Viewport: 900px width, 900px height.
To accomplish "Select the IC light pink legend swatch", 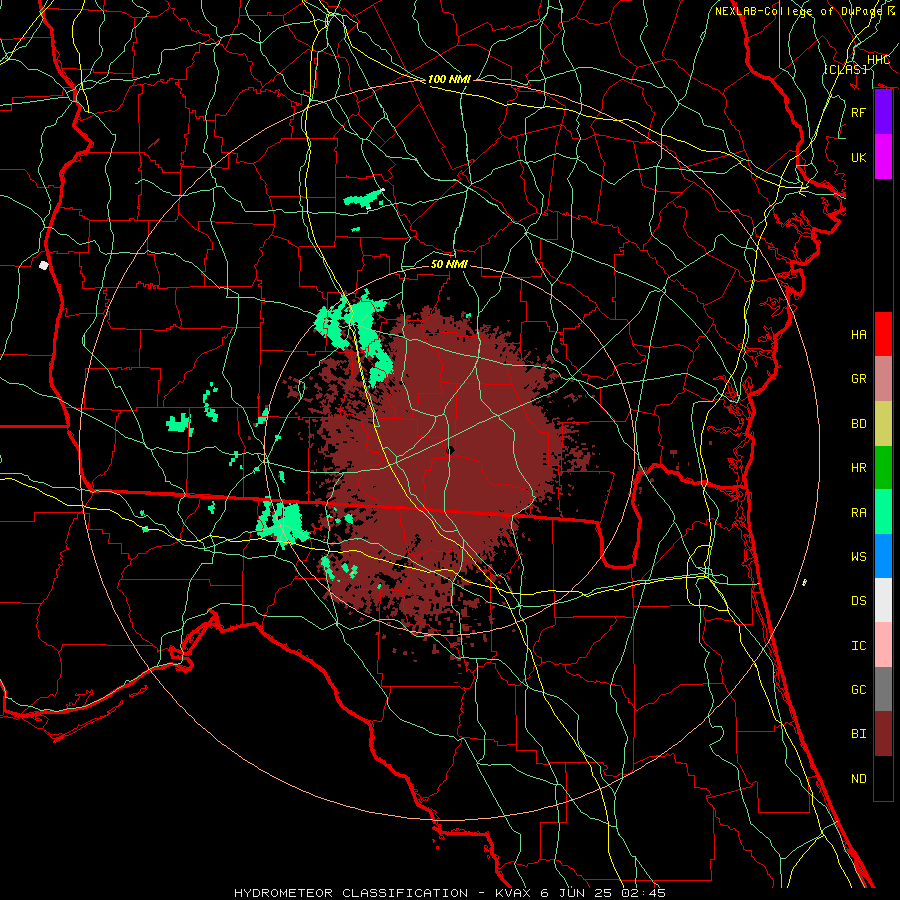I will pyautogui.click(x=883, y=645).
